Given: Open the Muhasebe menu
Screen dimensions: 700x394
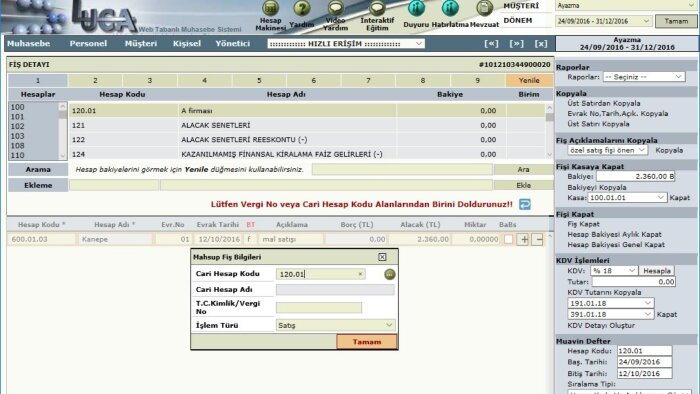Looking at the screenshot, I should (29, 44).
